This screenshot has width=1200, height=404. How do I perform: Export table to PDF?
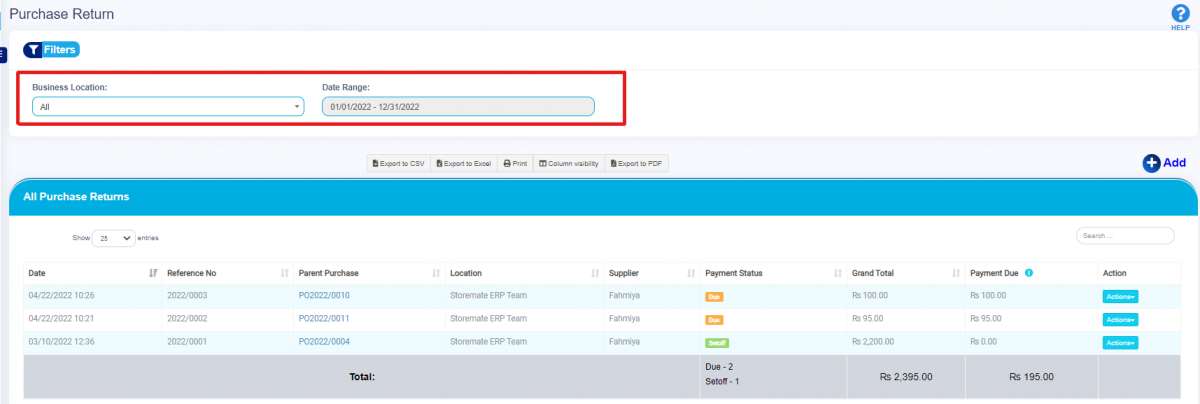(636, 163)
